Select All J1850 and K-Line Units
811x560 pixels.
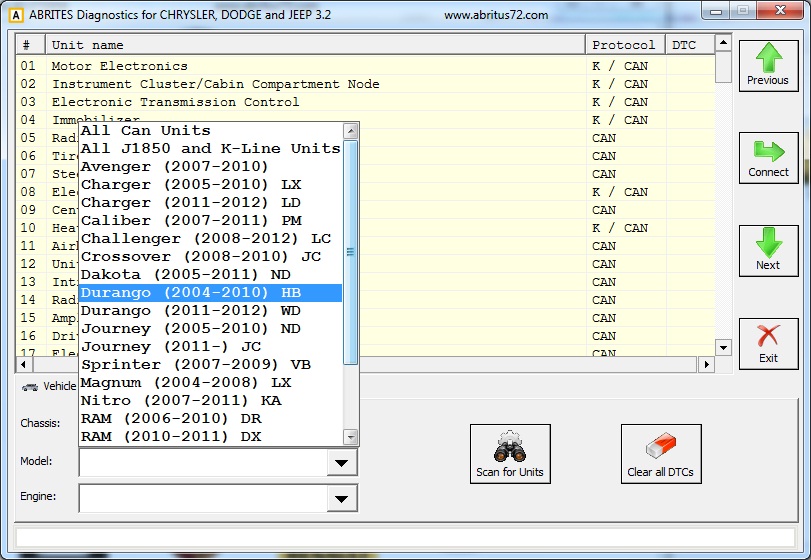click(211, 148)
